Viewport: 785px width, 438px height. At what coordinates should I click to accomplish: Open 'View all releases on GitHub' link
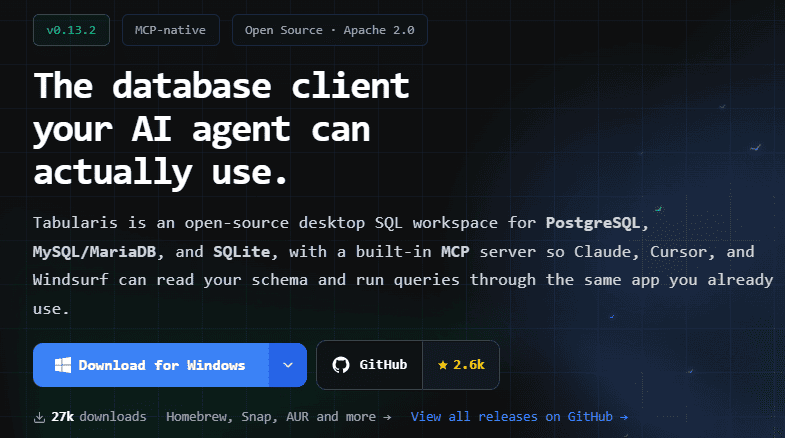pyautogui.click(x=519, y=417)
